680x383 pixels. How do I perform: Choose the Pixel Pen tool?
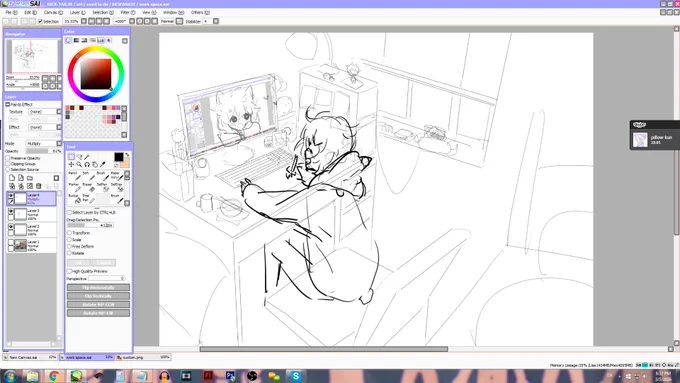[88, 199]
